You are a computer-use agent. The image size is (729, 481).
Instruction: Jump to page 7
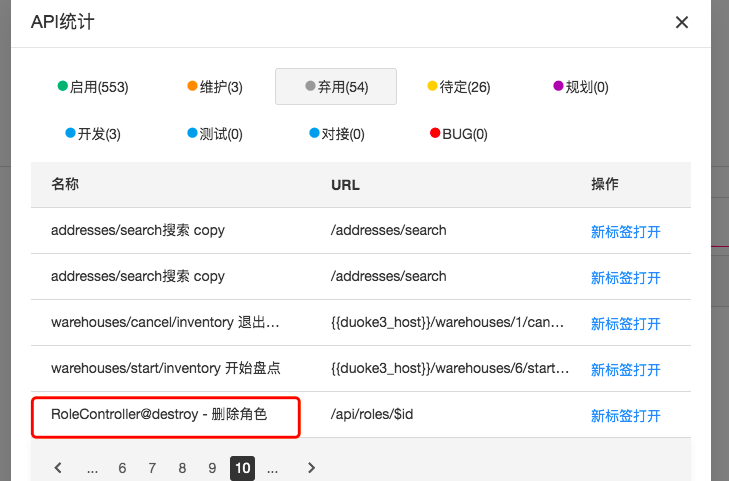click(x=152, y=468)
